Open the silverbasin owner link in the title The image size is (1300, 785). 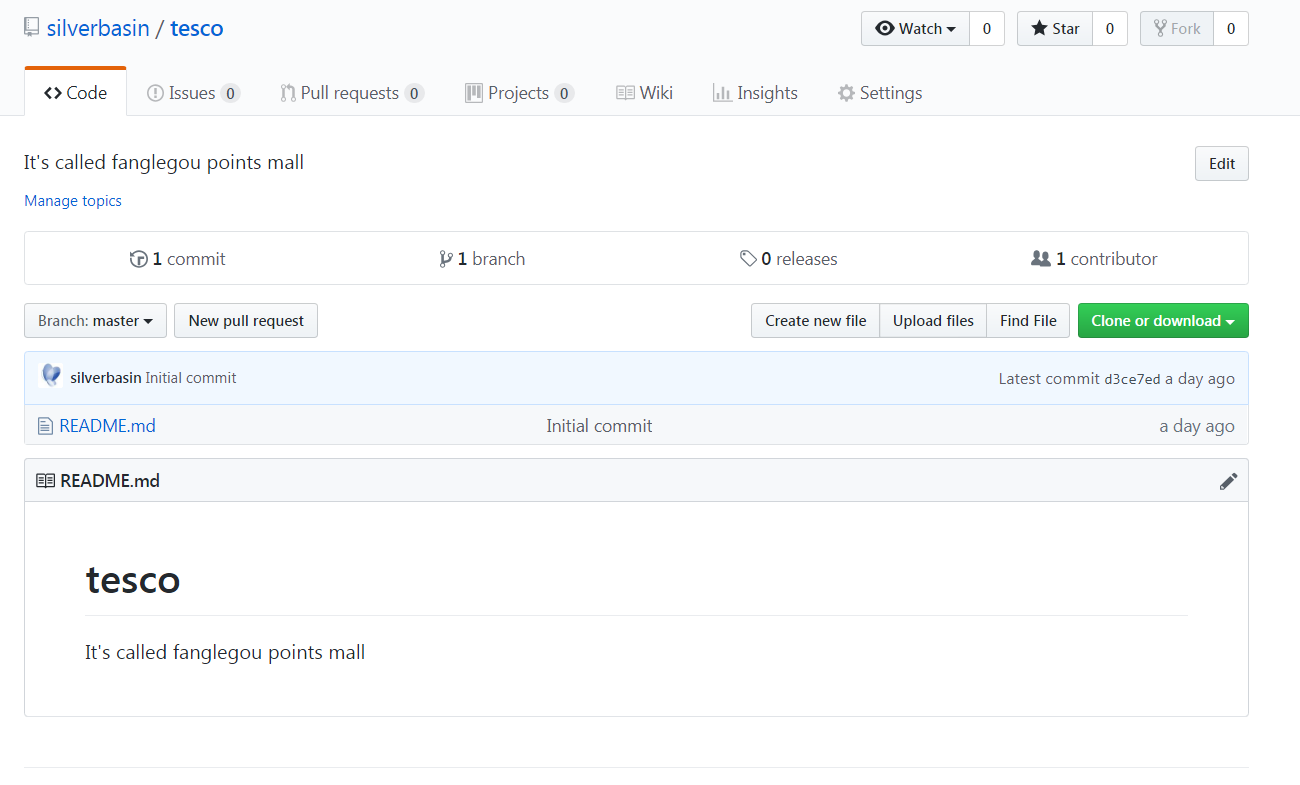(98, 28)
